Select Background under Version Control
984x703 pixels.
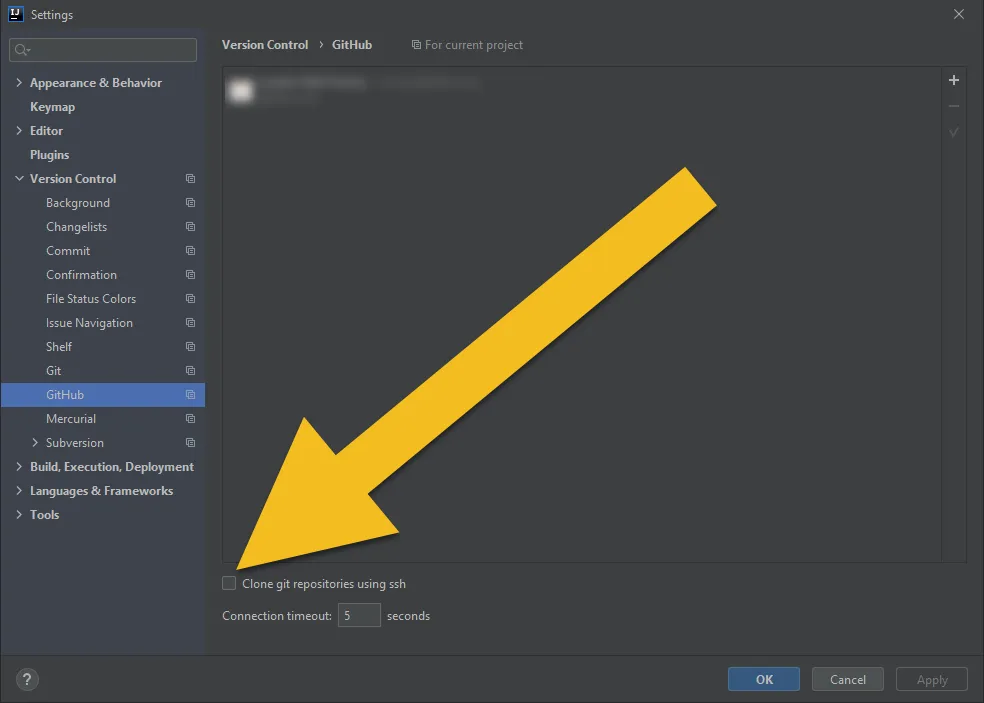tap(78, 203)
